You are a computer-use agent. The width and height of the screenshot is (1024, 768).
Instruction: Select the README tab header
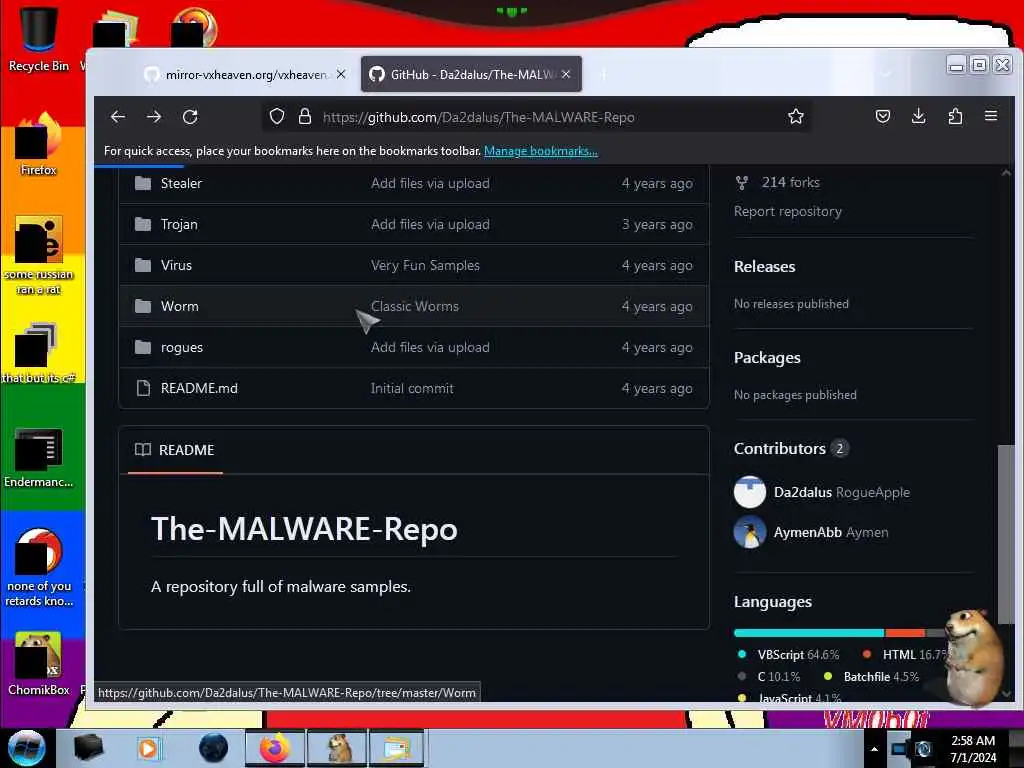tap(175, 450)
